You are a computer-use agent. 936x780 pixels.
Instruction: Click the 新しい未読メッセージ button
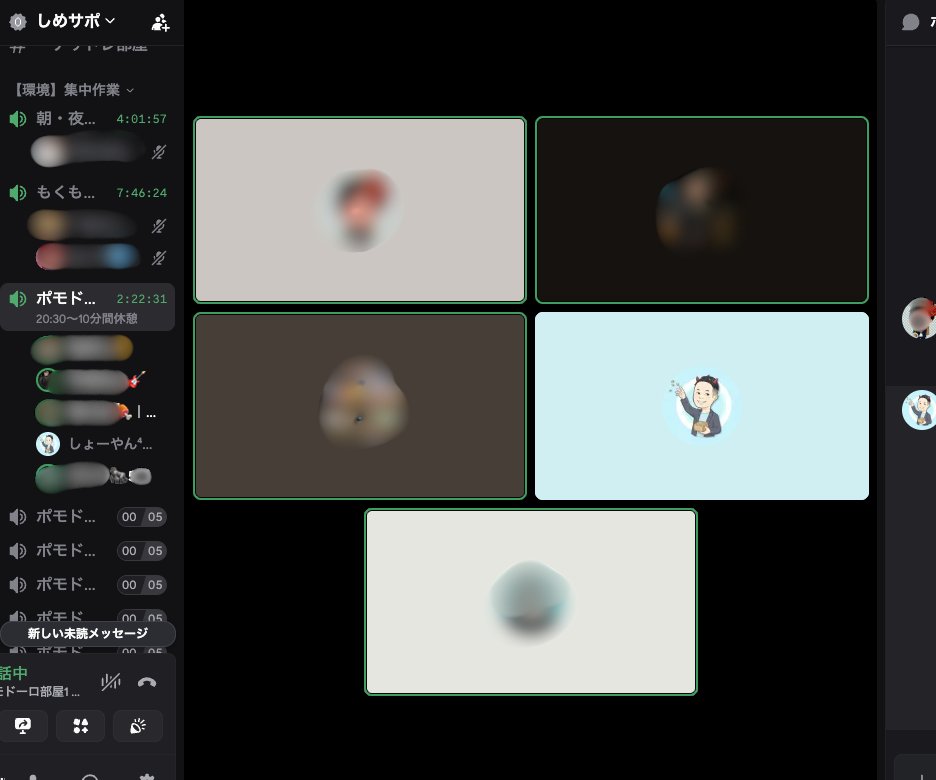pyautogui.click(x=88, y=634)
